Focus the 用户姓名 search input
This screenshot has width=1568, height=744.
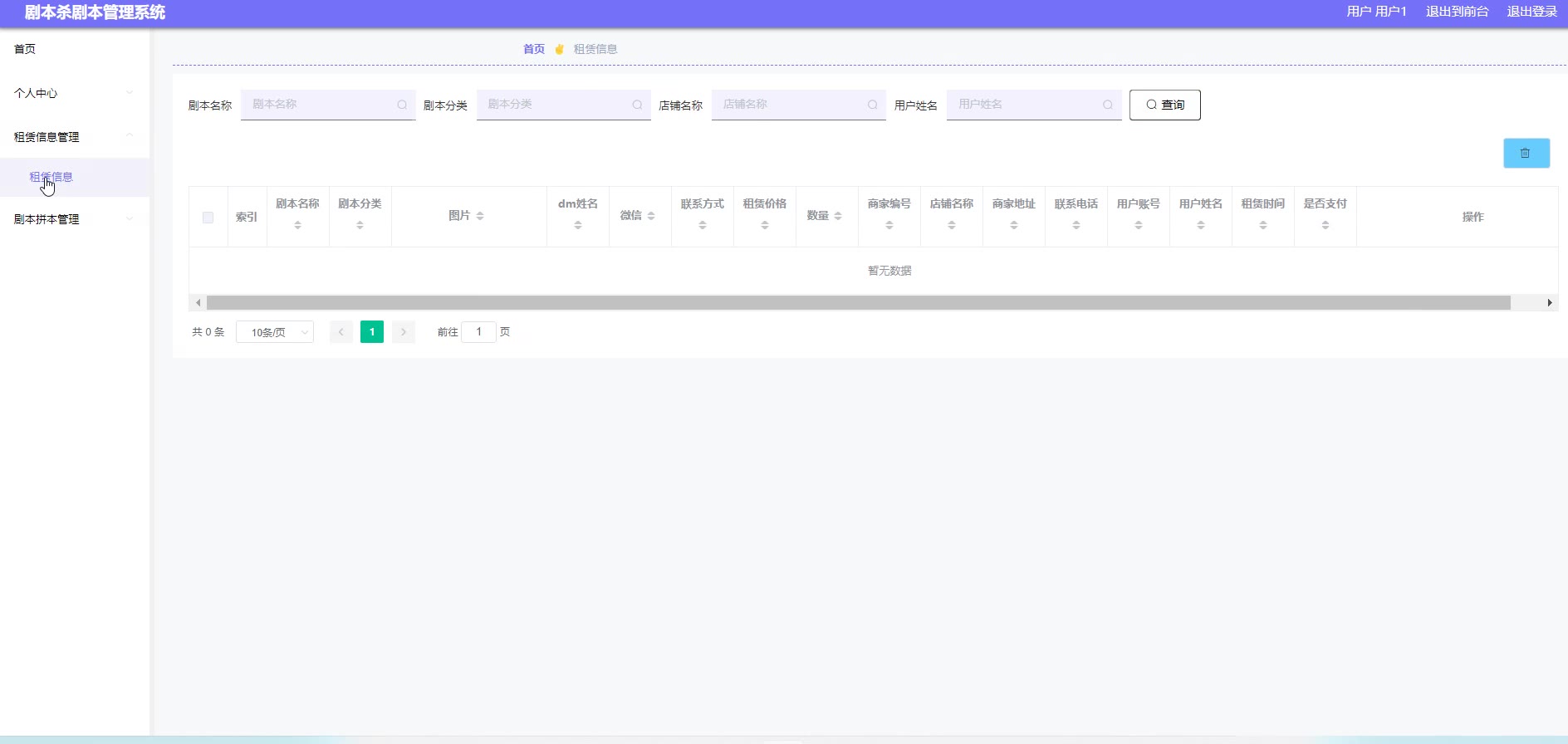pyautogui.click(x=1034, y=105)
